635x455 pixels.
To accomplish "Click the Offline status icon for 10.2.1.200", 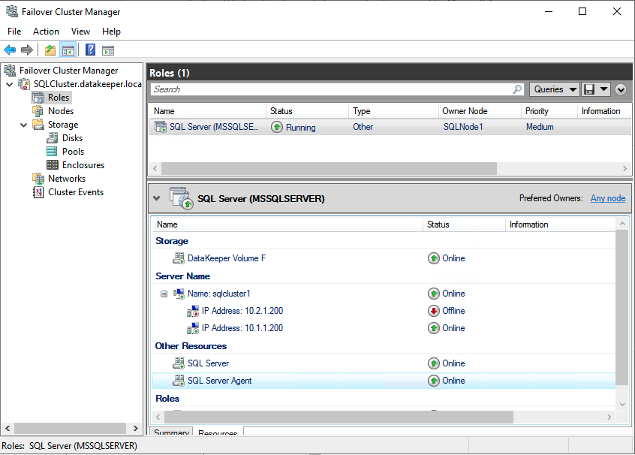I will 434,311.
